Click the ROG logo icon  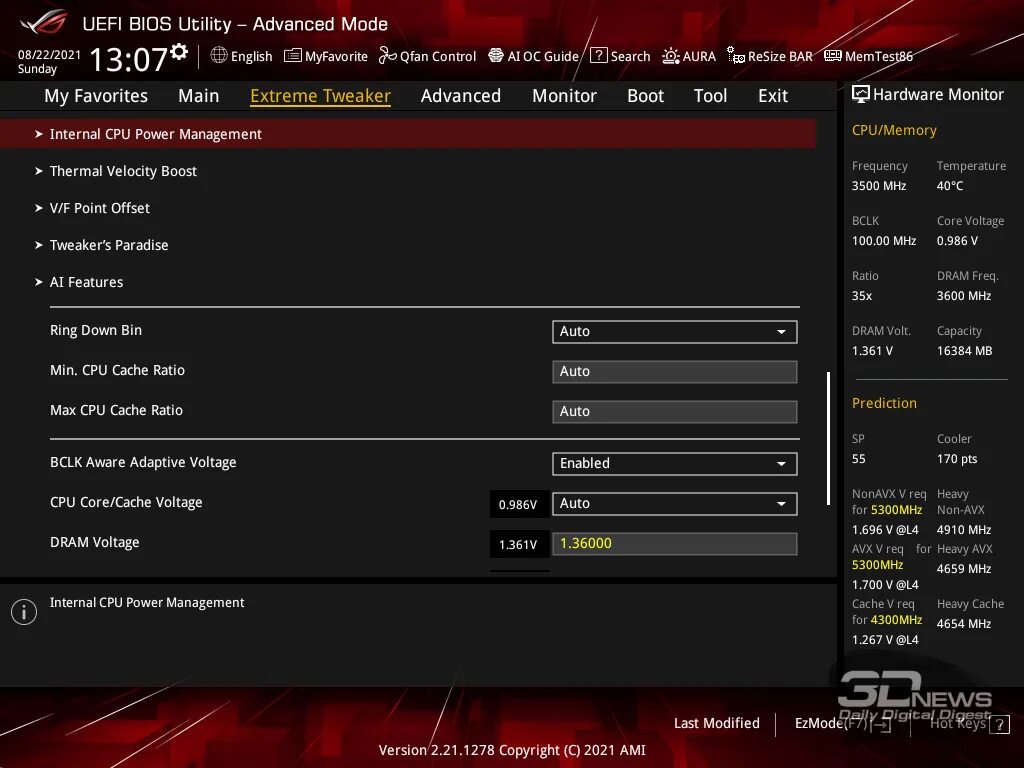click(x=44, y=22)
